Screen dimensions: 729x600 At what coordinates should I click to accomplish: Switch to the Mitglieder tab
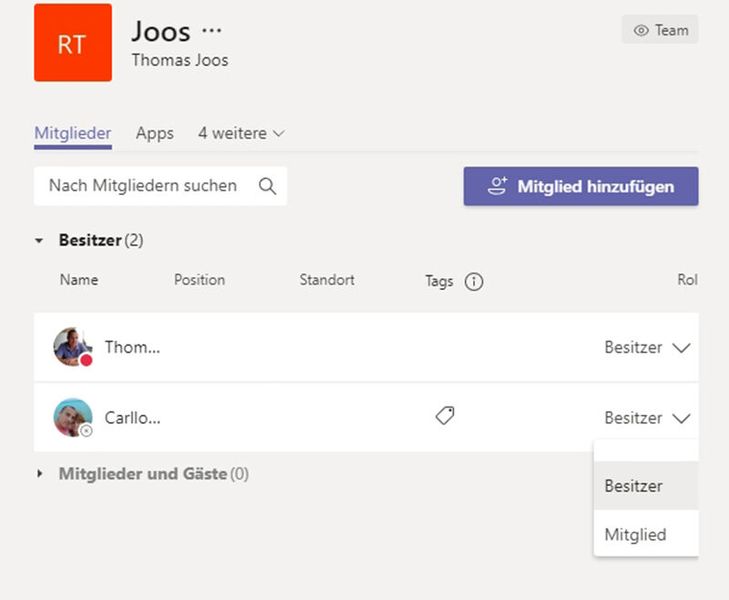pos(73,133)
